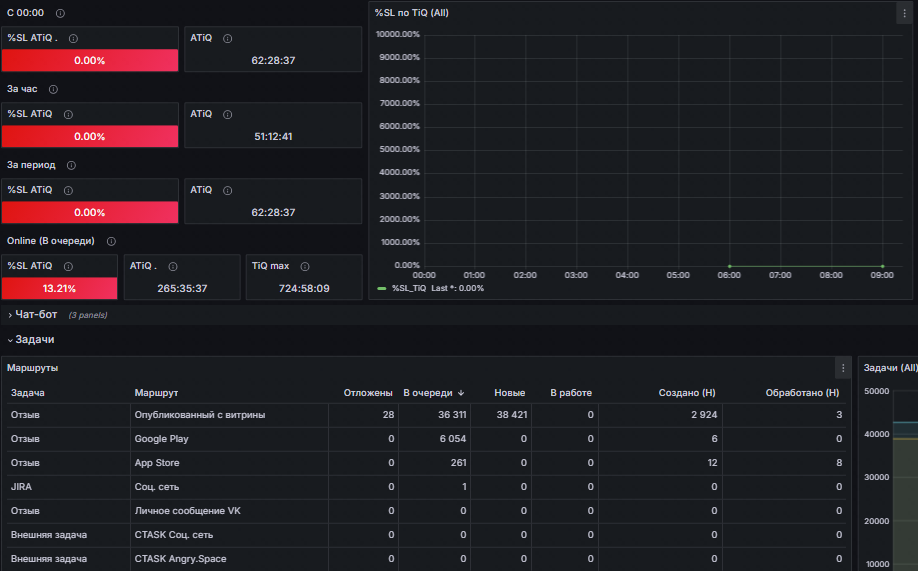
Task: Click info icon beside 'За период' heading
Action: [71, 165]
